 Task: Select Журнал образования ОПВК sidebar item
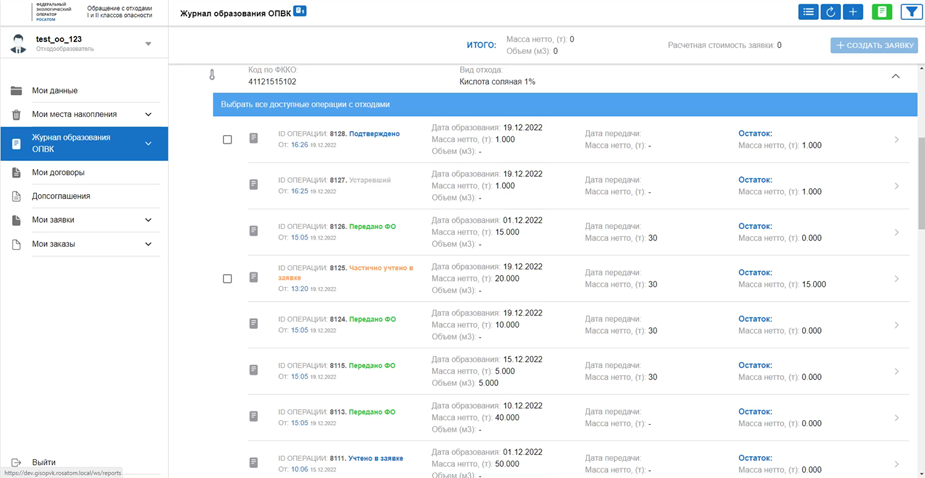pos(84,143)
